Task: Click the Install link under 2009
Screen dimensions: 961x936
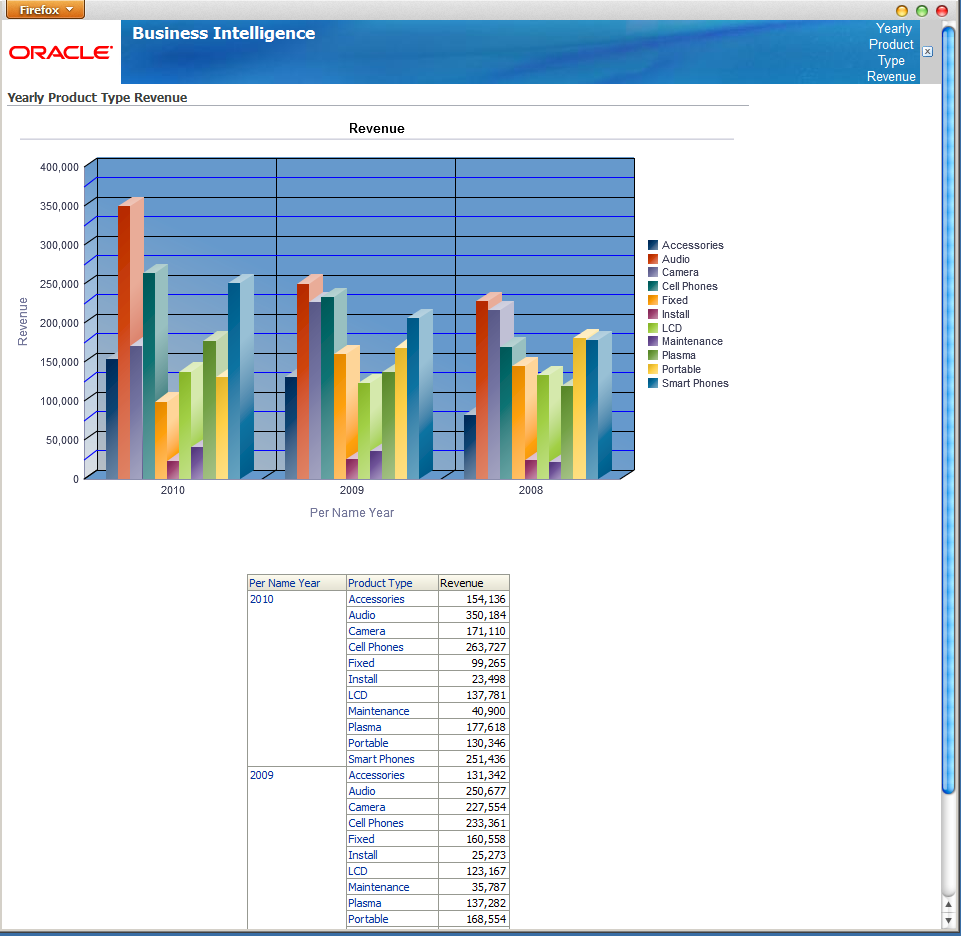Action: tap(362, 855)
